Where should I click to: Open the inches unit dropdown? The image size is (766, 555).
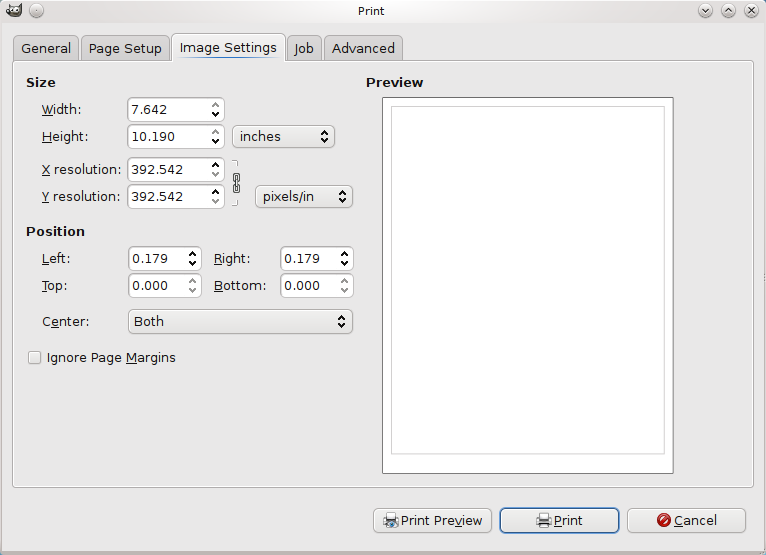coord(283,137)
